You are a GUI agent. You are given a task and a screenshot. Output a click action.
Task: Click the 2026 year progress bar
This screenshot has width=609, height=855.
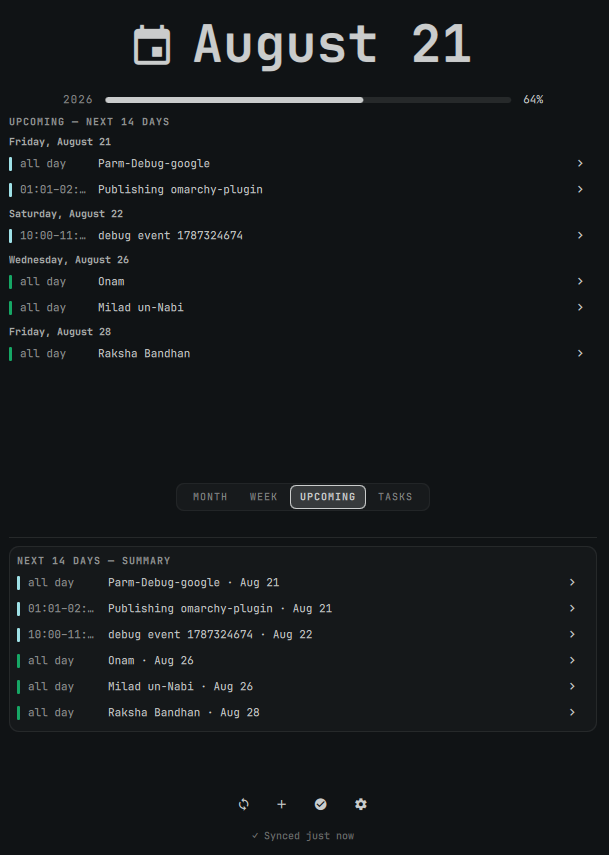(x=308, y=100)
